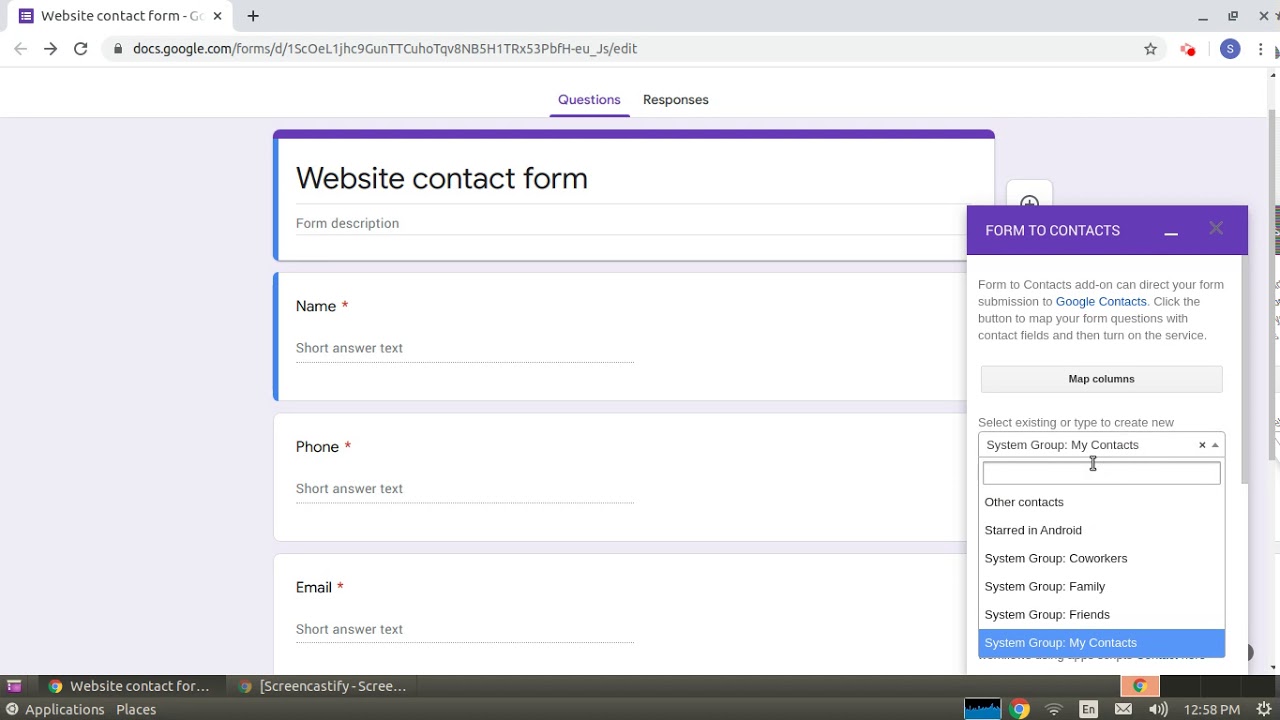
Task: Click the browser back arrow
Action: (x=20, y=48)
